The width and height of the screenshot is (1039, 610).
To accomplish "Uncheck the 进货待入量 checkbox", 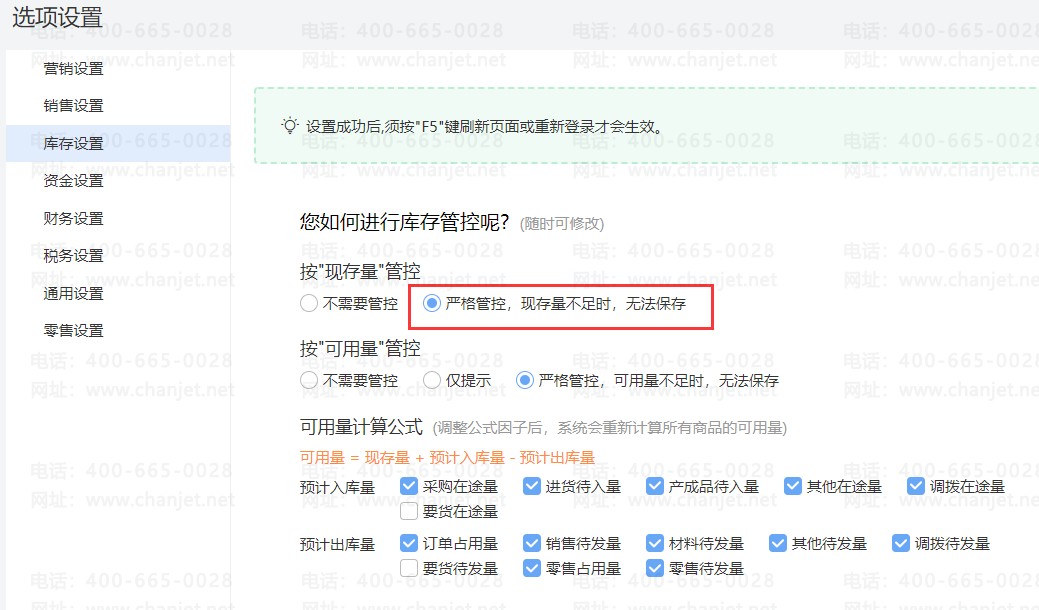I will click(x=531, y=486).
